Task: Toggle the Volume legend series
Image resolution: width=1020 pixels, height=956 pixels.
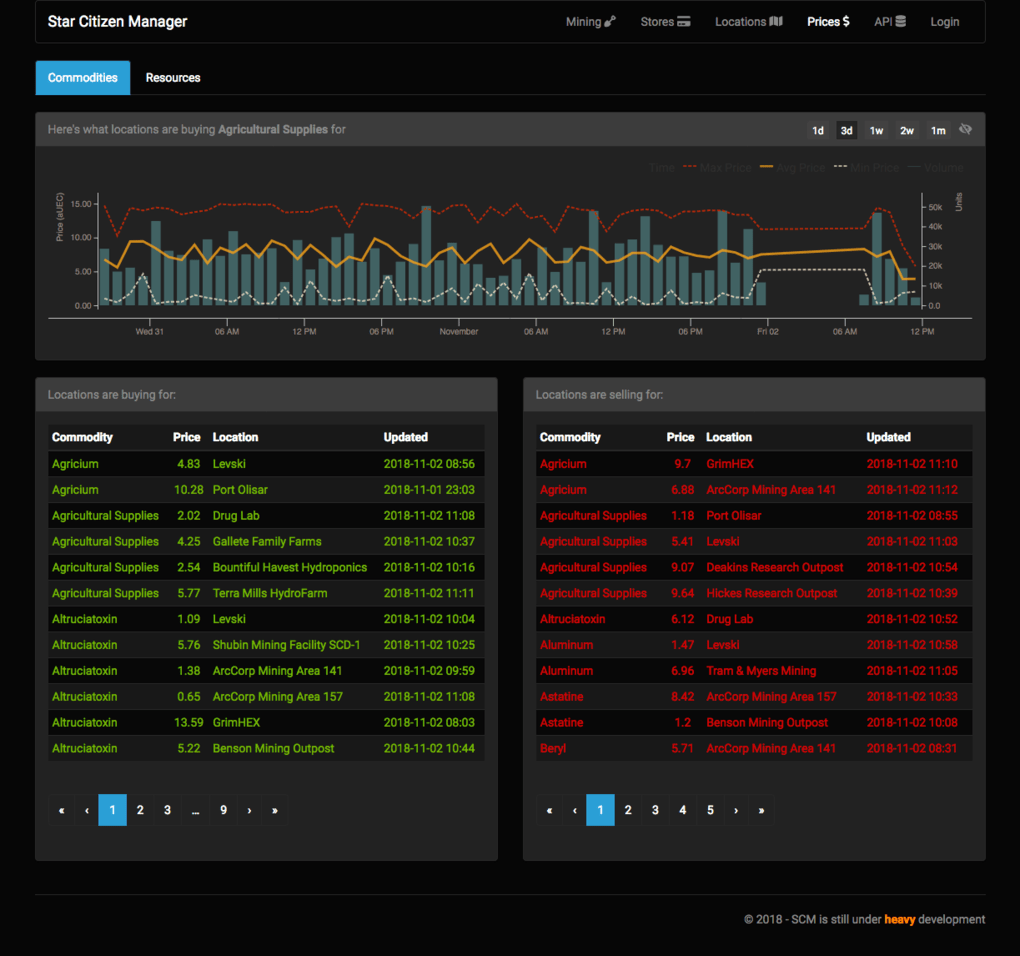Action: (x=935, y=168)
